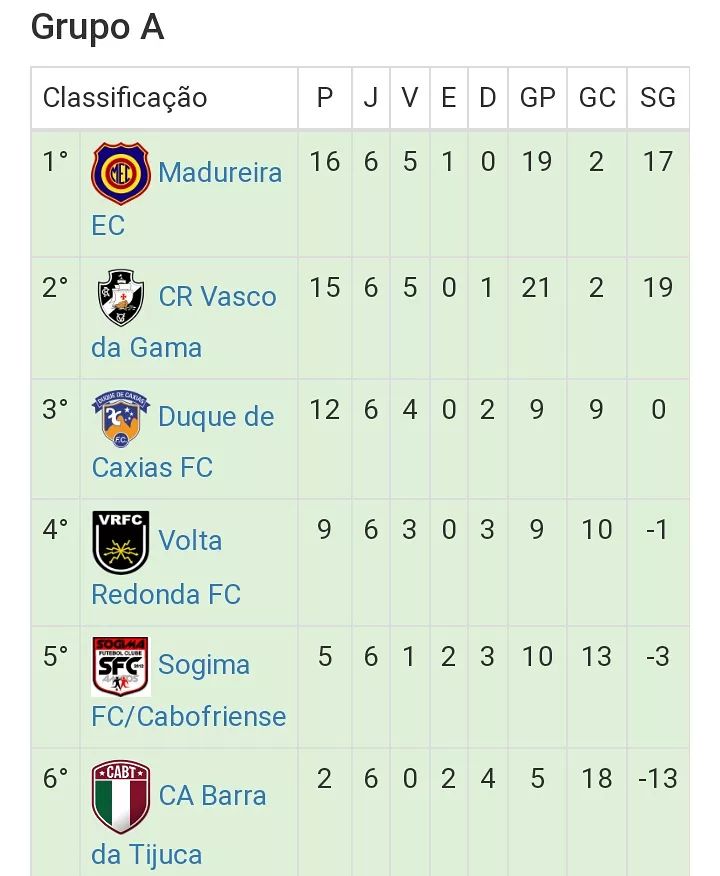
Task: Open the CR Vasco da Gama link
Action: pyautogui.click(x=217, y=297)
